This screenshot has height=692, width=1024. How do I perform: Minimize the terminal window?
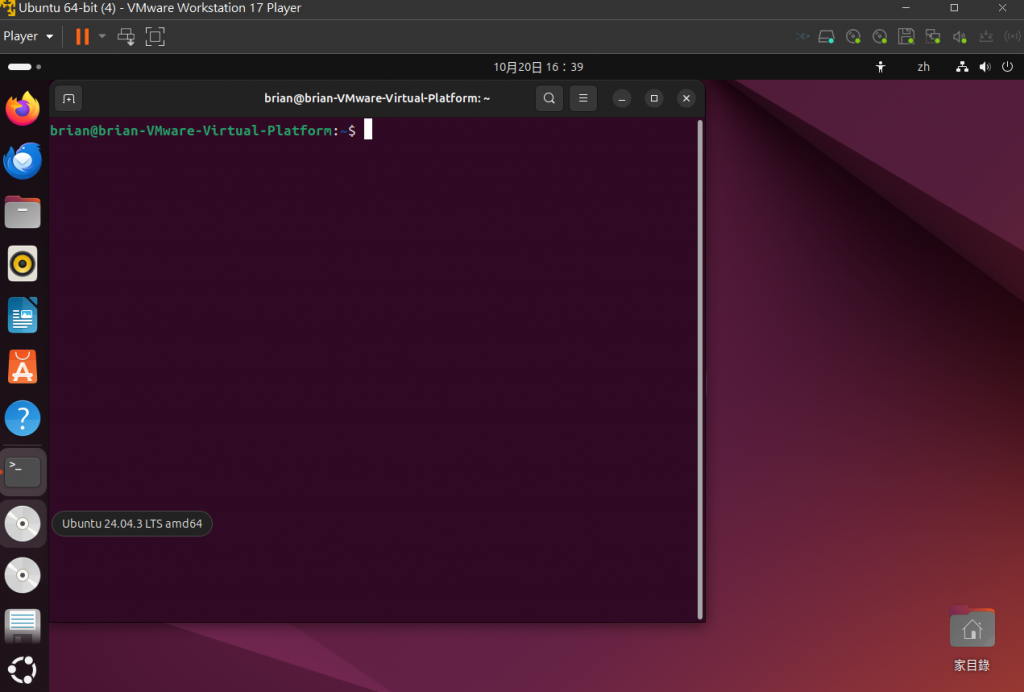click(x=622, y=99)
